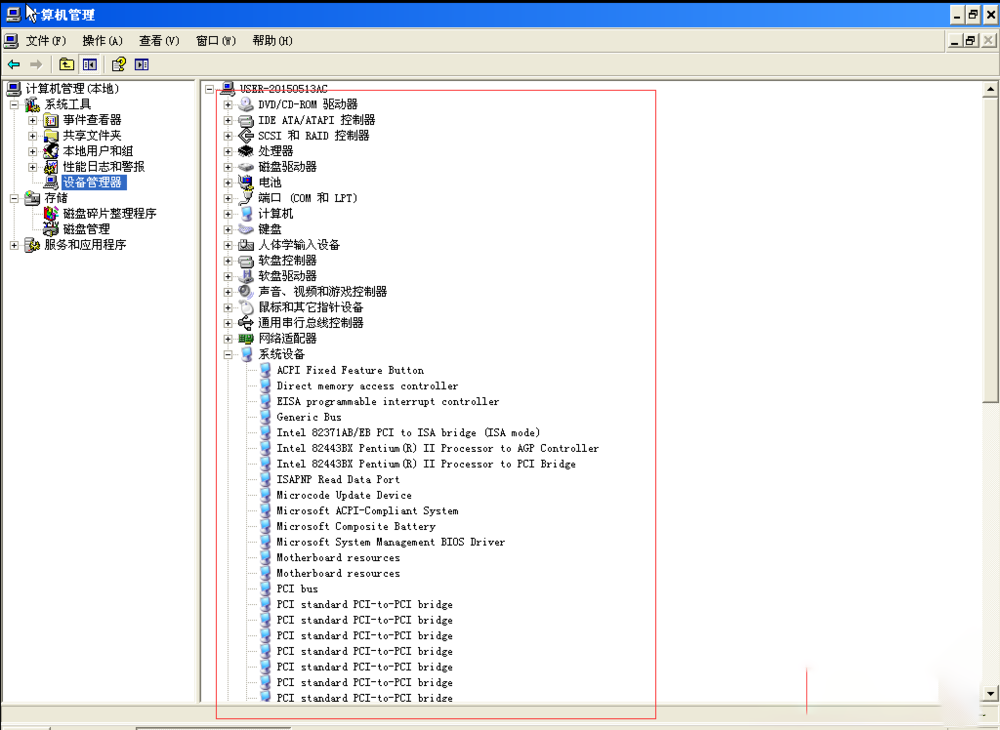The height and width of the screenshot is (730, 1000).
Task: Toggle the console tree visibility toolbar button
Action: tap(89, 64)
